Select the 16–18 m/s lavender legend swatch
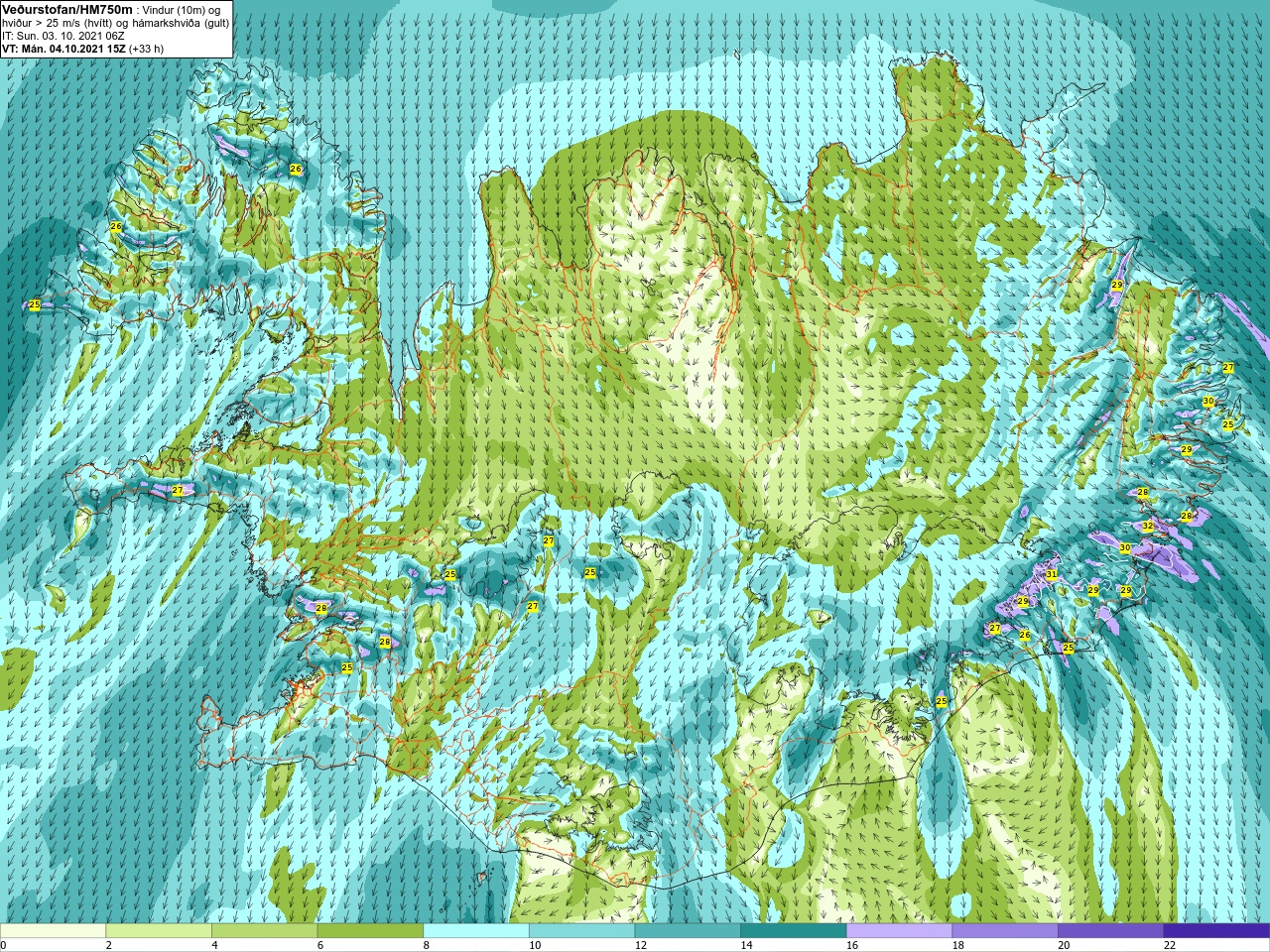 pos(899,930)
